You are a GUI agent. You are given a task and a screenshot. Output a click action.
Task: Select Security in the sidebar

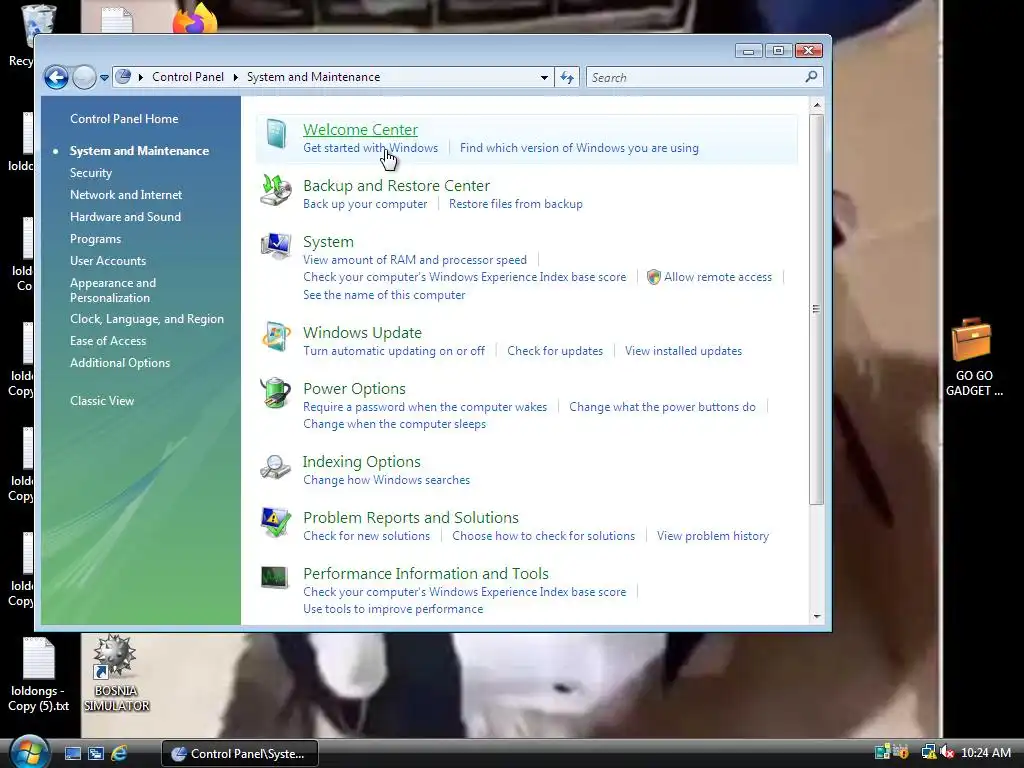coord(91,173)
